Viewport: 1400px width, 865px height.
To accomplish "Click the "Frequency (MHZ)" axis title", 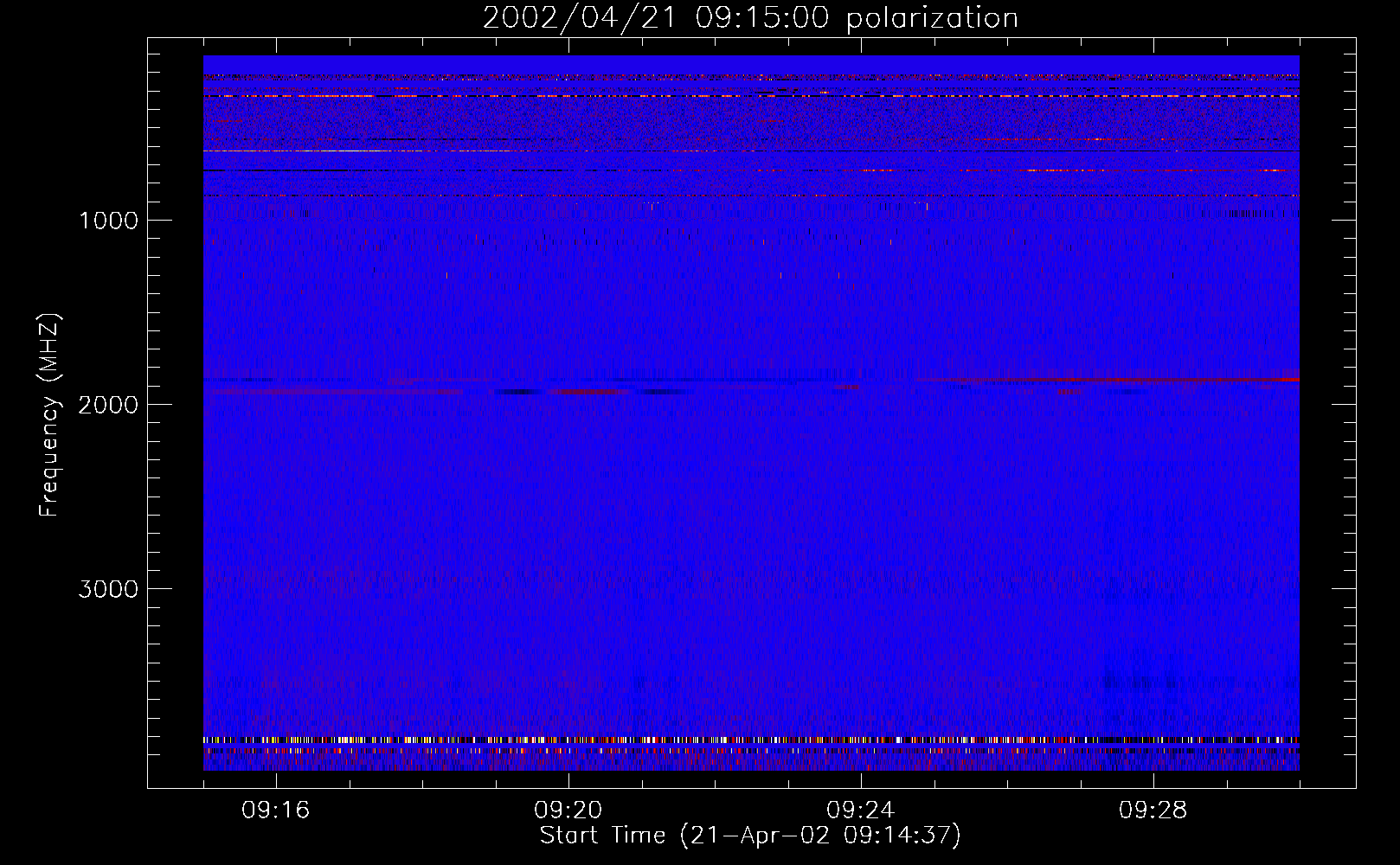I will [x=49, y=416].
